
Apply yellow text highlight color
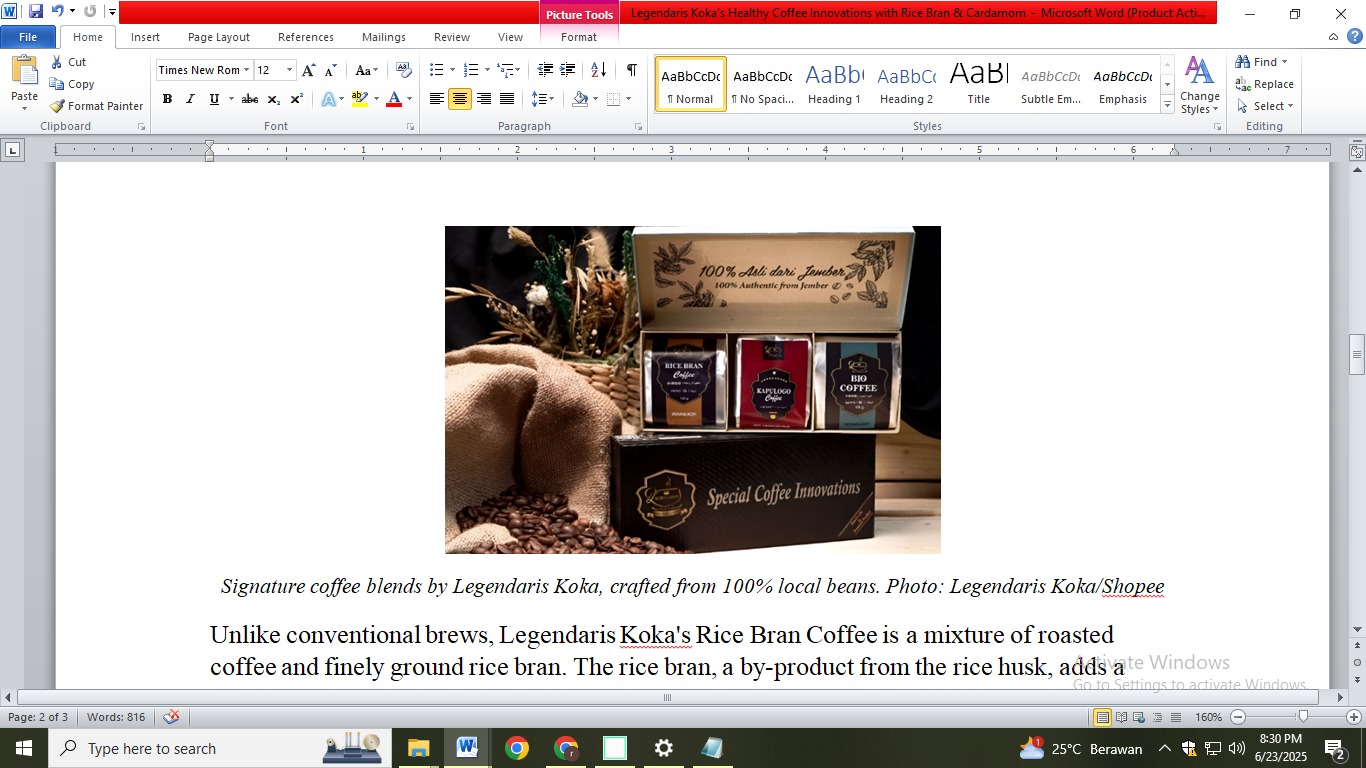tap(360, 99)
